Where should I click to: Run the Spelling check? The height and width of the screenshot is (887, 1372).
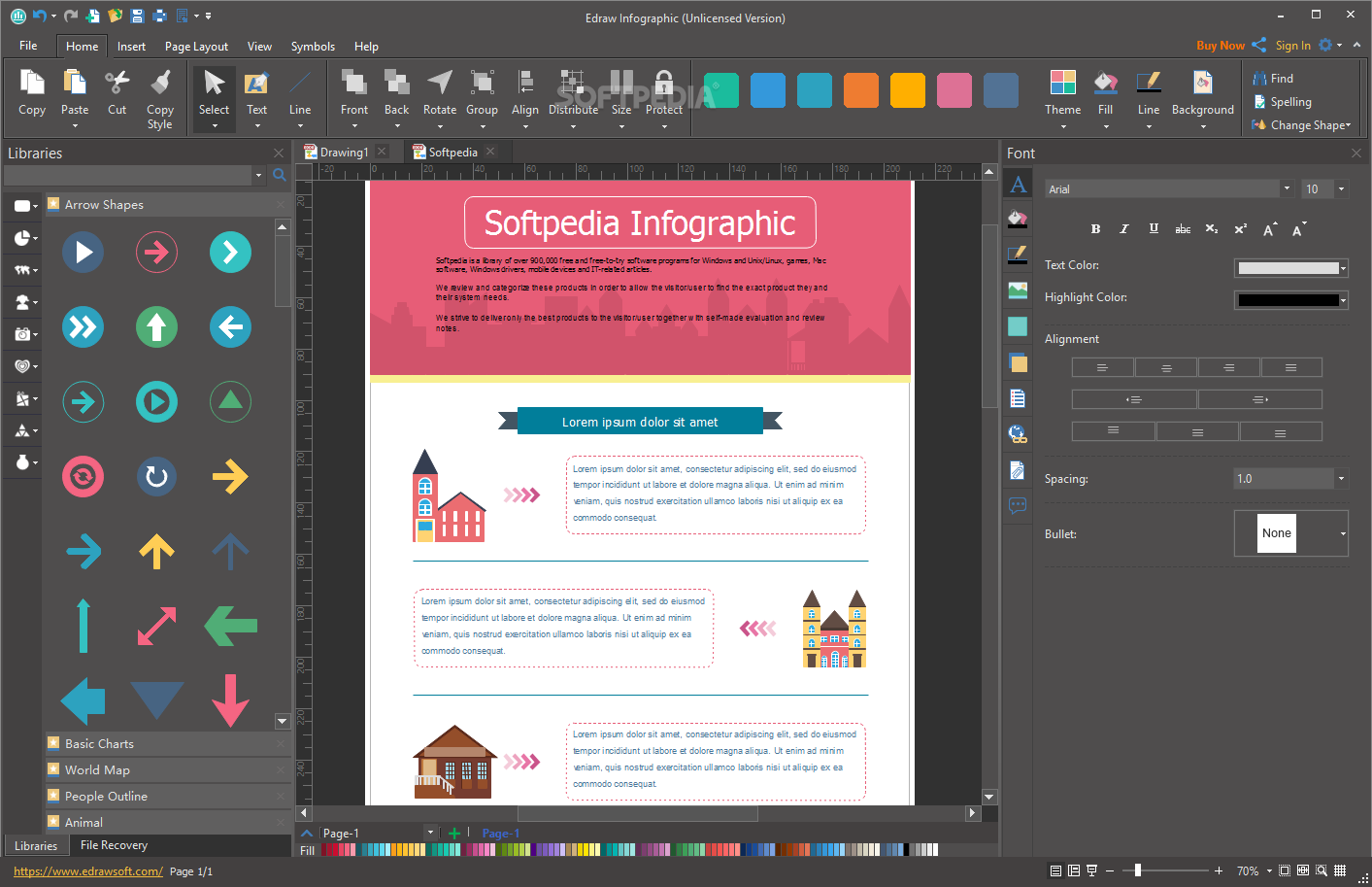1282,102
